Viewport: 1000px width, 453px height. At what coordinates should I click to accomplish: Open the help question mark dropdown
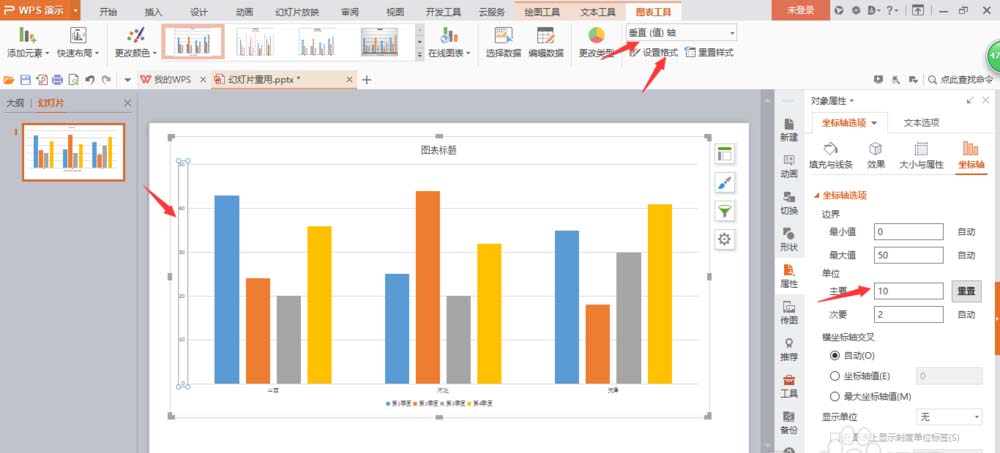892,10
